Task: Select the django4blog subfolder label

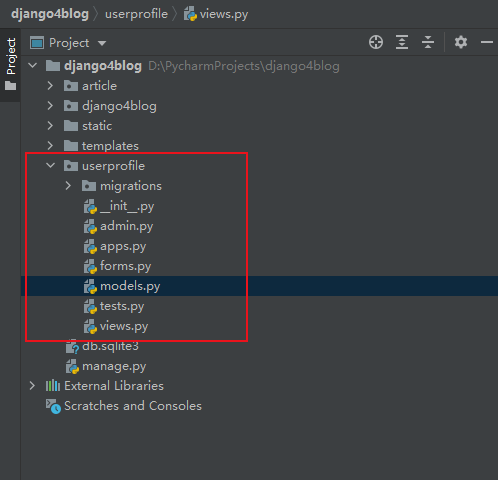Action: click(x=119, y=106)
